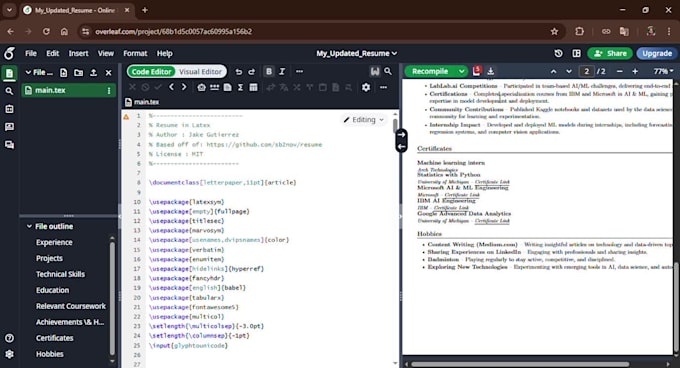Redo the last edit
This screenshot has width=680, height=368.
252,72
